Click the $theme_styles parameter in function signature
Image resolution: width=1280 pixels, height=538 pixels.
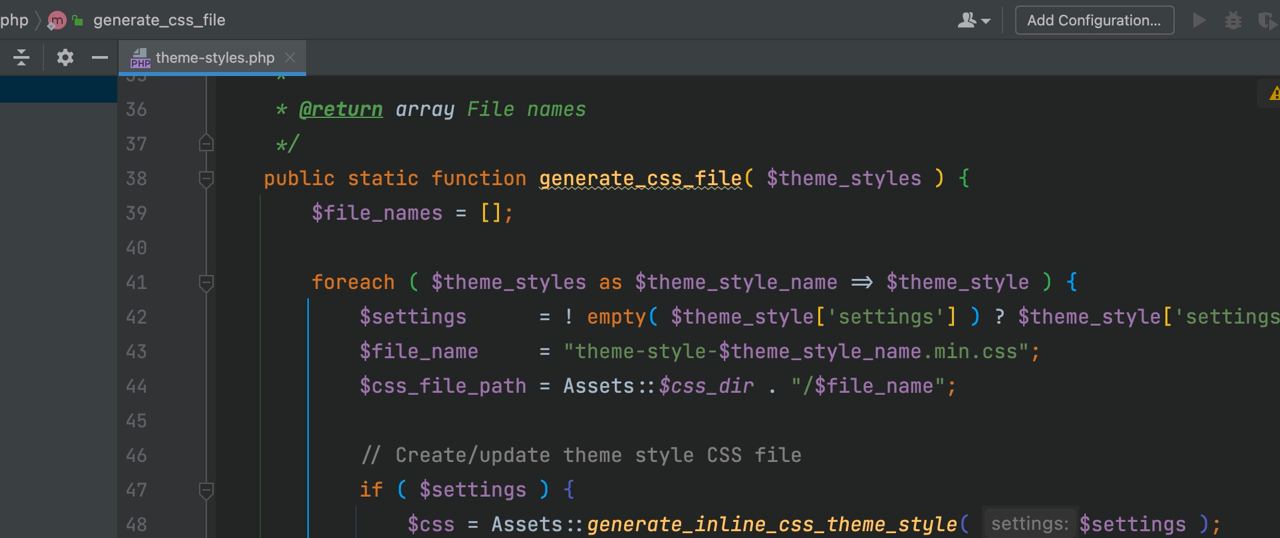(x=844, y=178)
